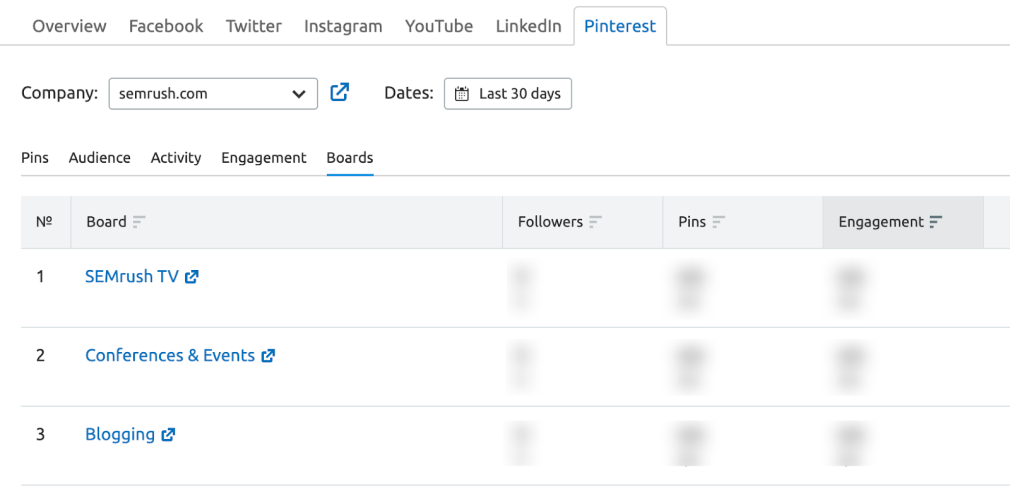1010x487 pixels.
Task: Switch to the LinkedIn tab
Action: point(528,26)
